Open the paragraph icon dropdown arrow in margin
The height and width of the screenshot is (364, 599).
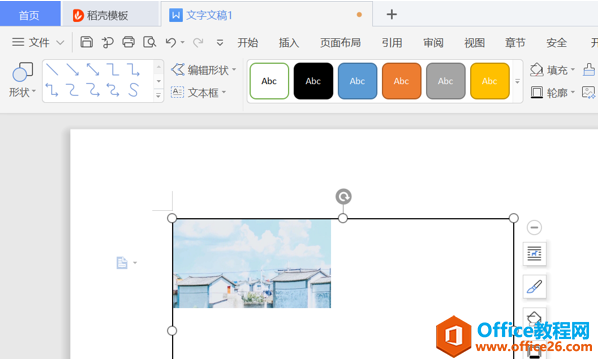[135, 263]
